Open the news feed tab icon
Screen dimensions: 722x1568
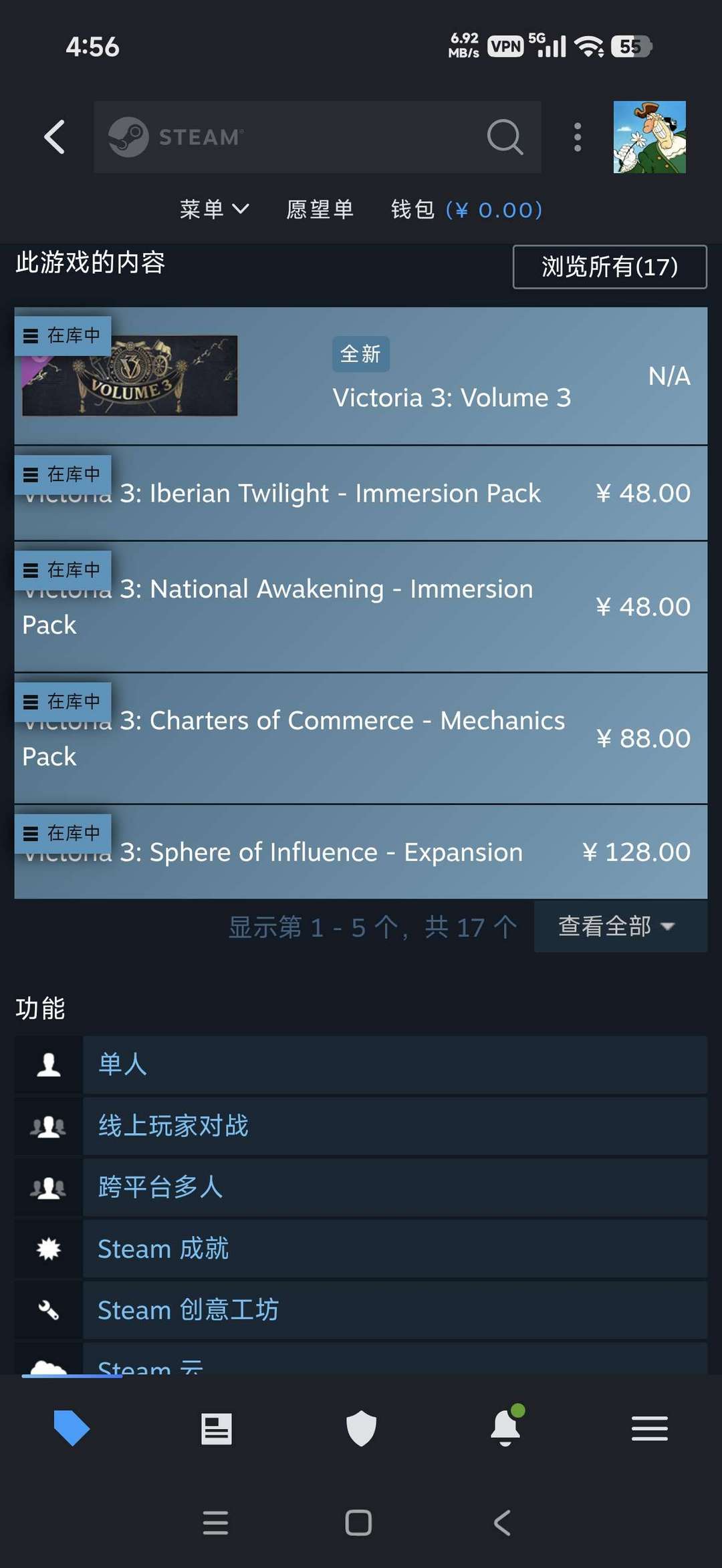tap(217, 1429)
